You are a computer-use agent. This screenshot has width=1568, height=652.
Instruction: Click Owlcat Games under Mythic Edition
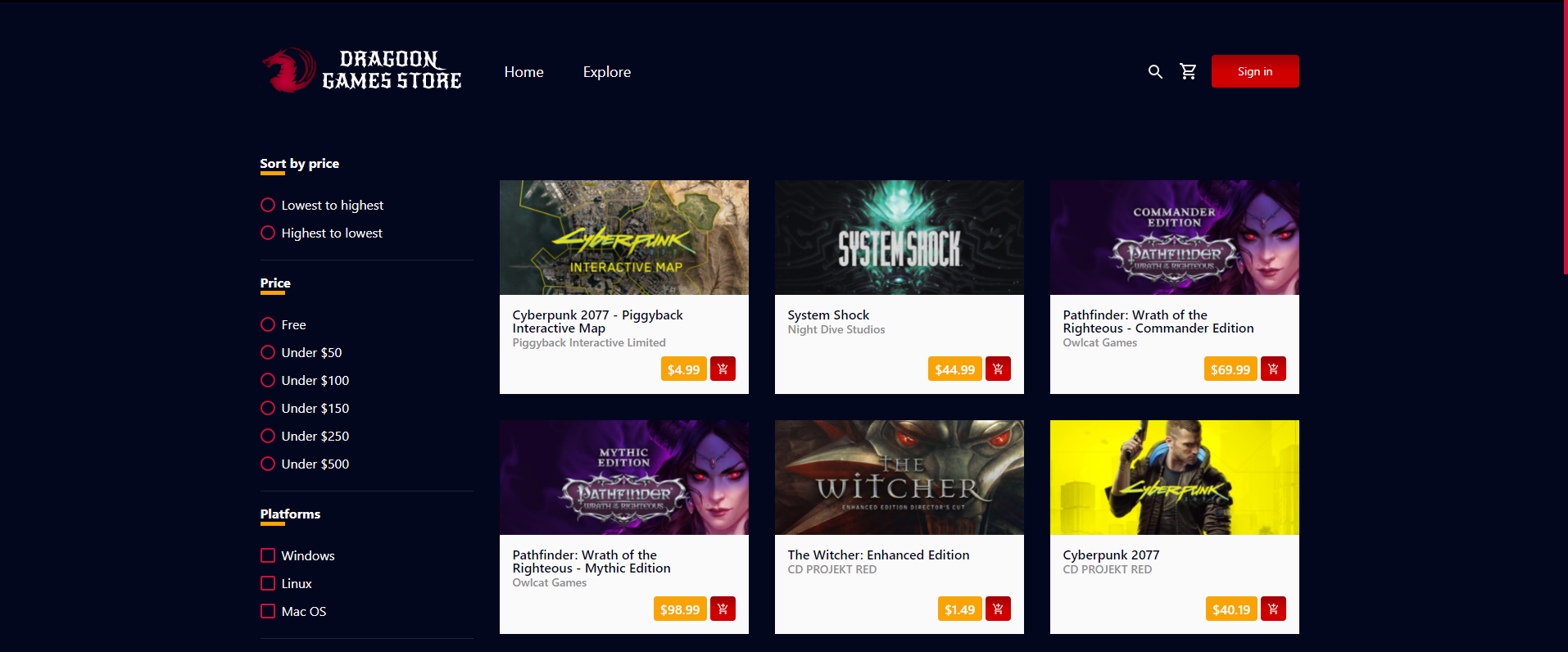(550, 582)
